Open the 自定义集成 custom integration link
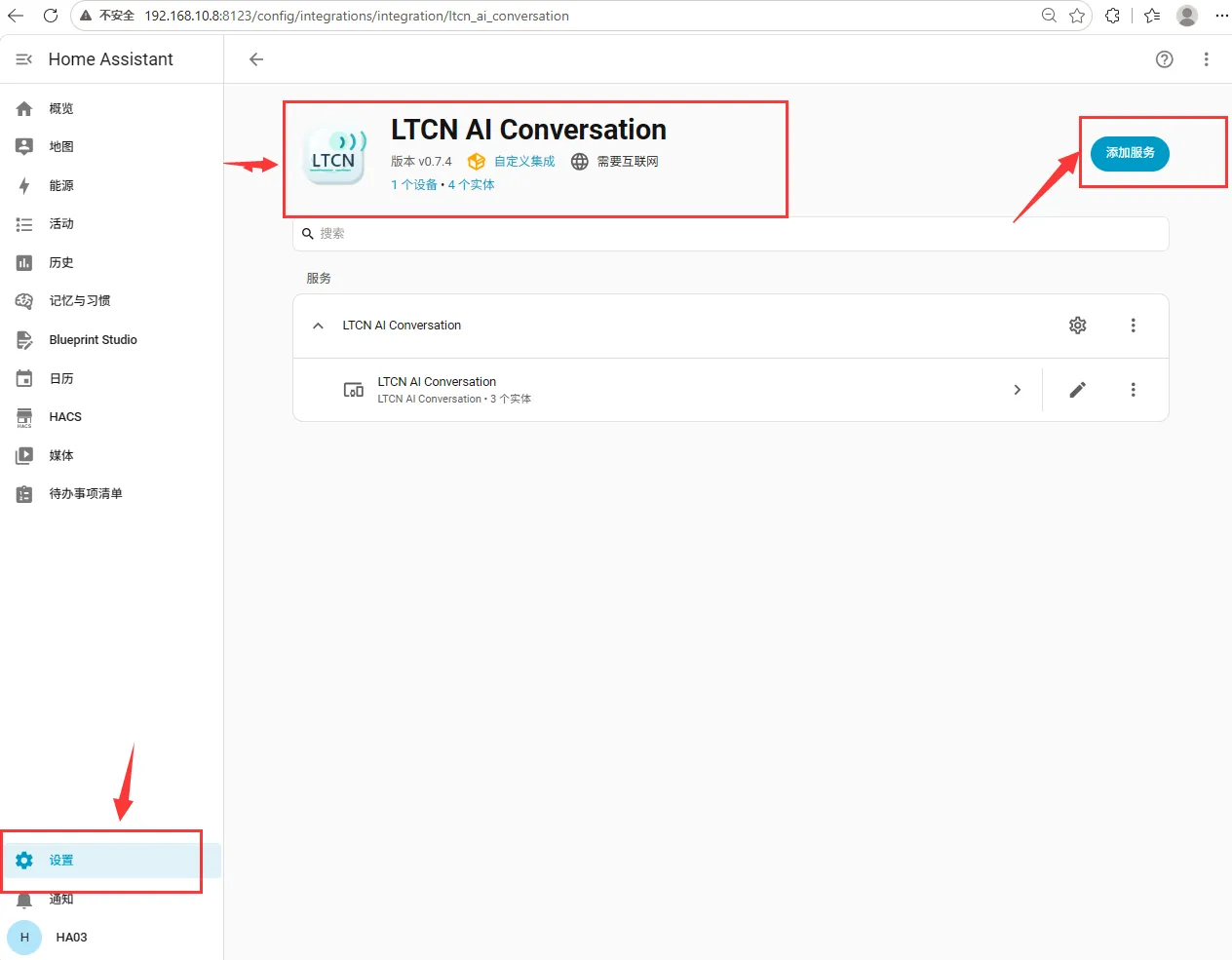1232x960 pixels. pyautogui.click(x=524, y=162)
